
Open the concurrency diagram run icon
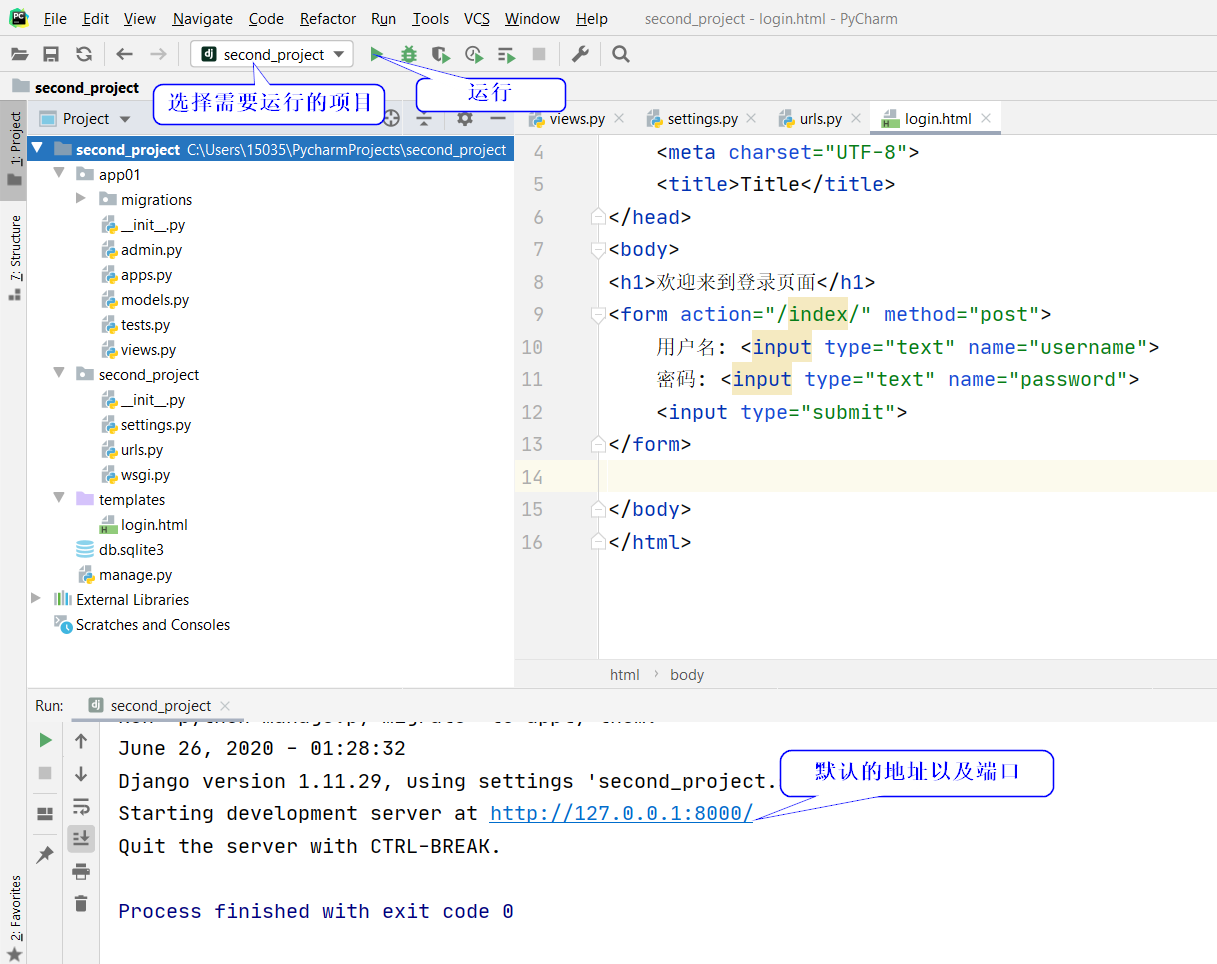(506, 54)
